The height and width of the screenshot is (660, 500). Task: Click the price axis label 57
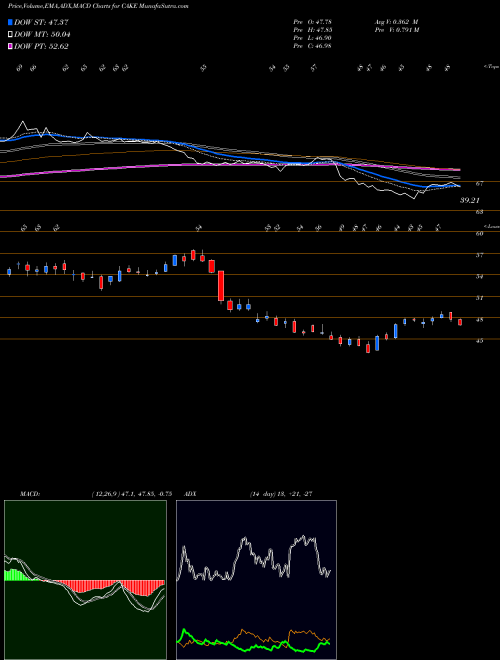tap(479, 255)
